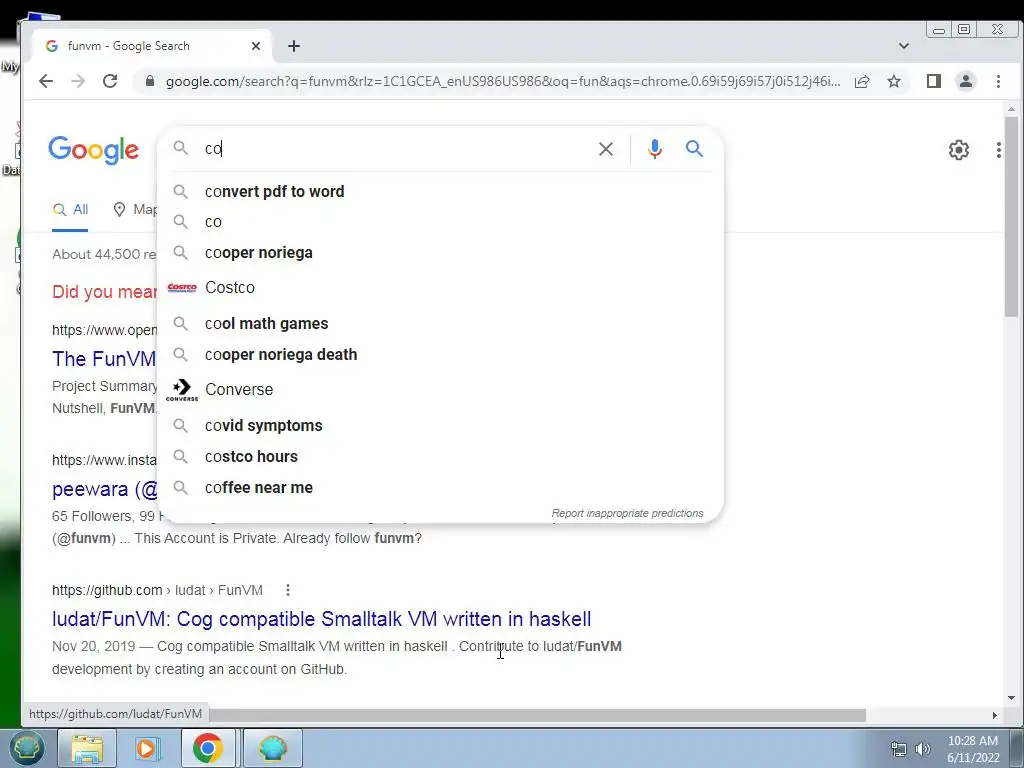1024x768 pixels.
Task: Choose suggestion 'costco hours'
Action: tap(441, 456)
